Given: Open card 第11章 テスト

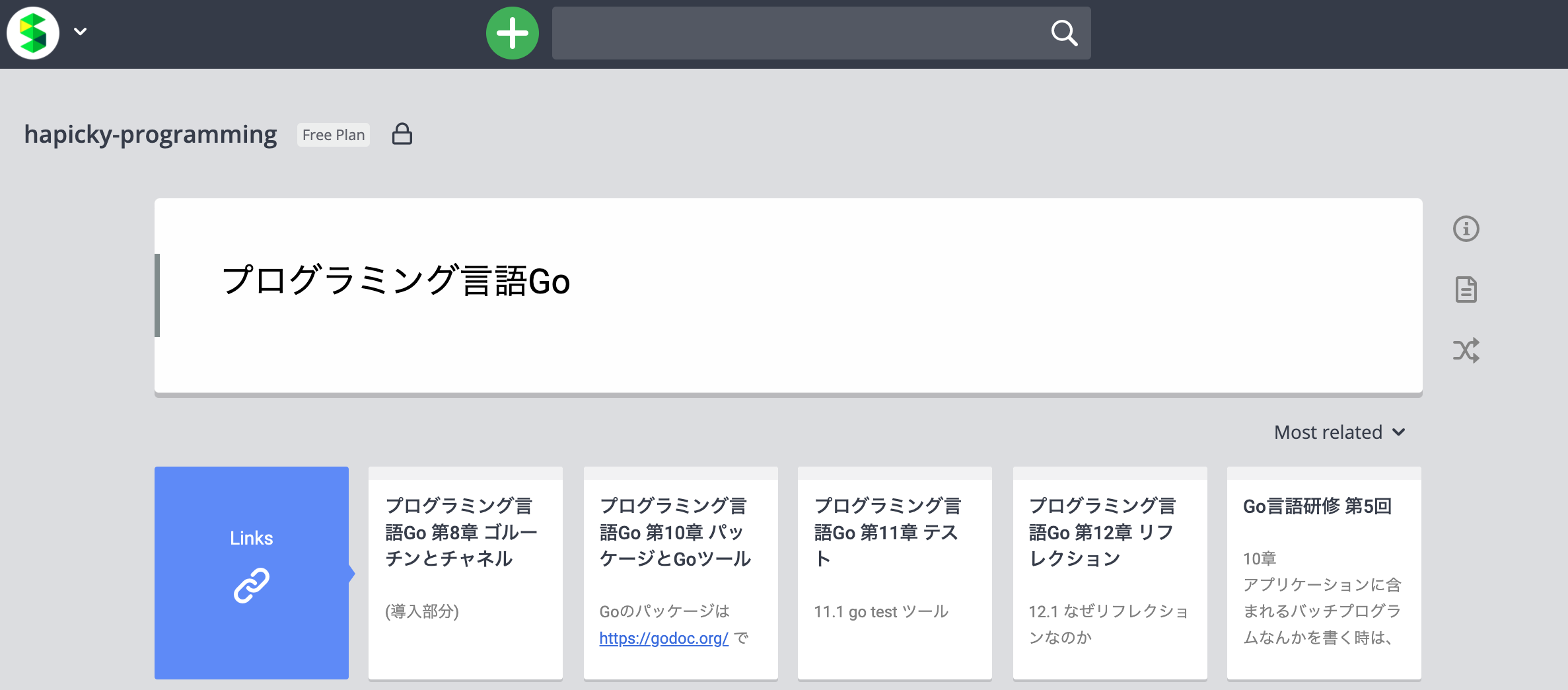Looking at the screenshot, I should [895, 573].
